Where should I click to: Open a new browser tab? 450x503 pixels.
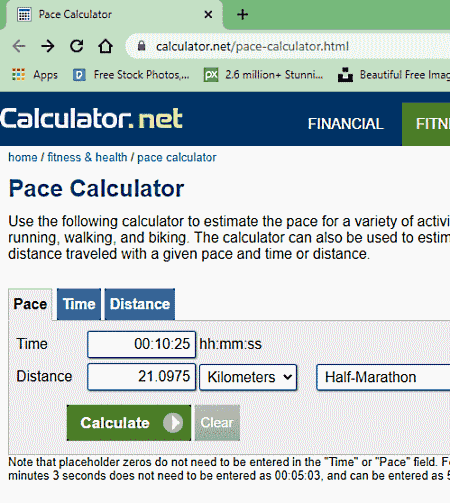coord(242,14)
